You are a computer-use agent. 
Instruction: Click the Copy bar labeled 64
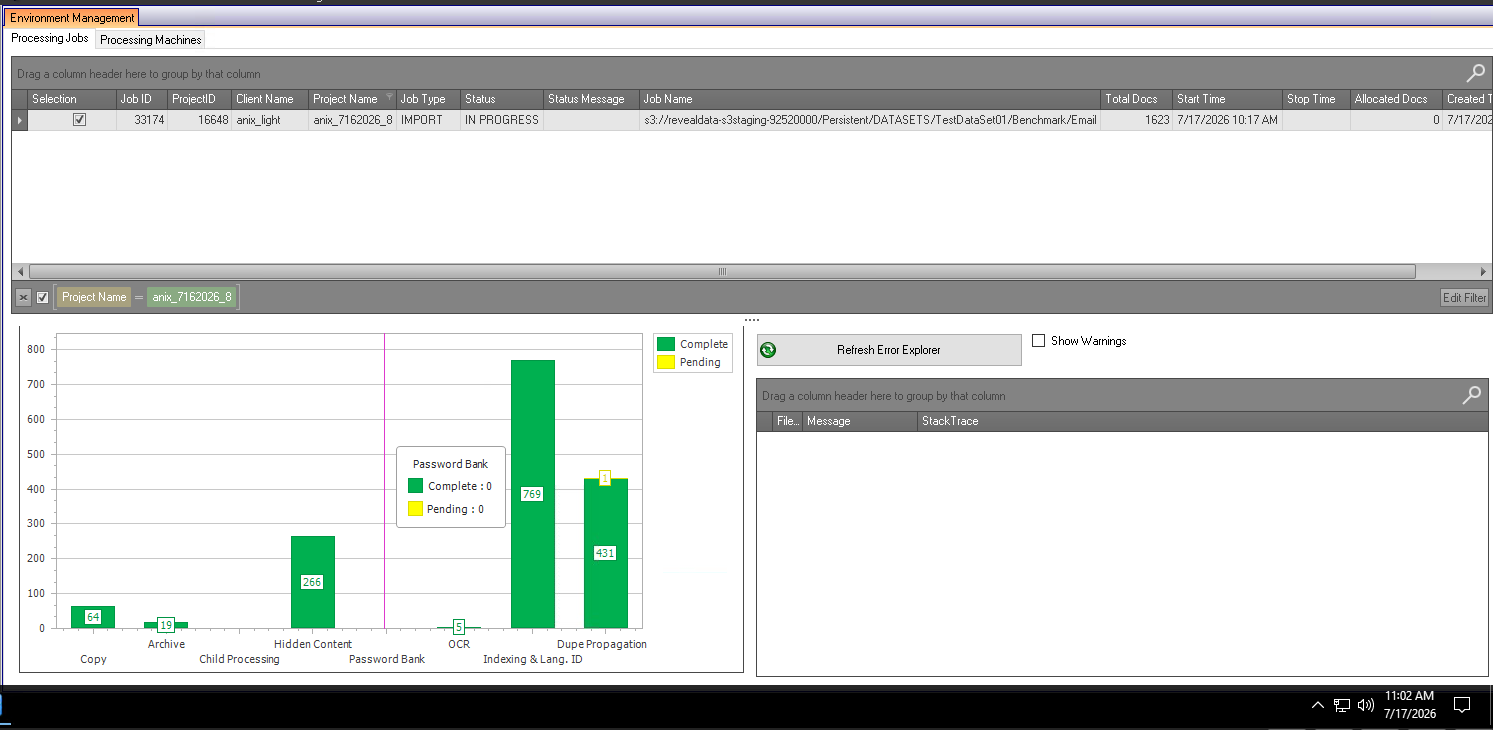[93, 617]
